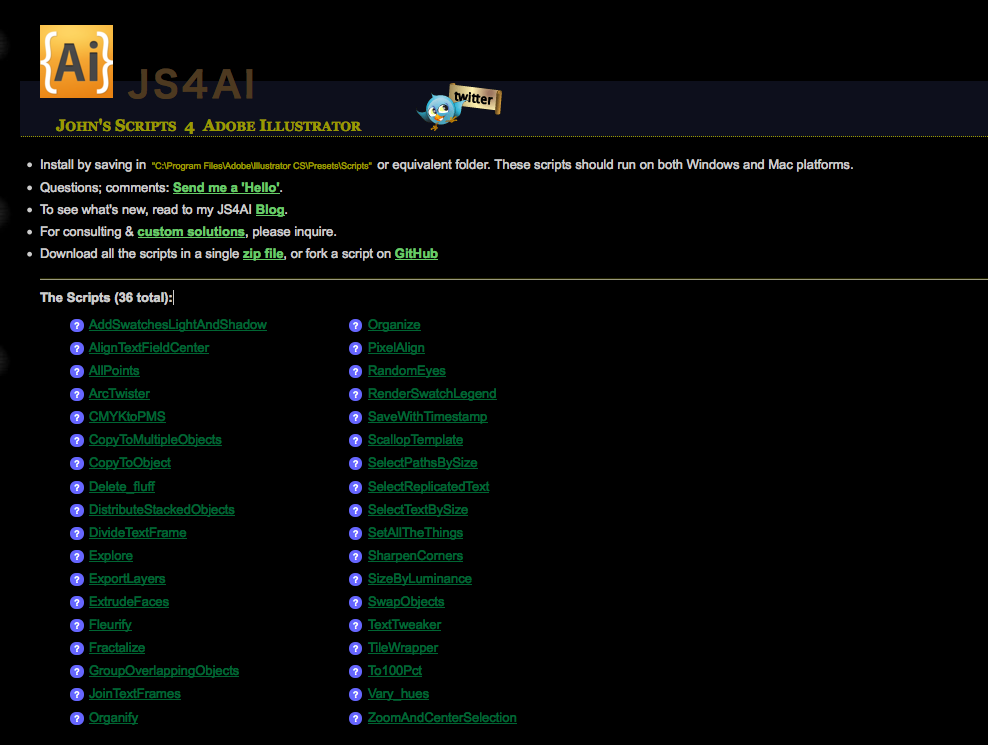Click the Illustrator Presets Scripts folder path text
The image size is (988, 745).
click(261, 166)
